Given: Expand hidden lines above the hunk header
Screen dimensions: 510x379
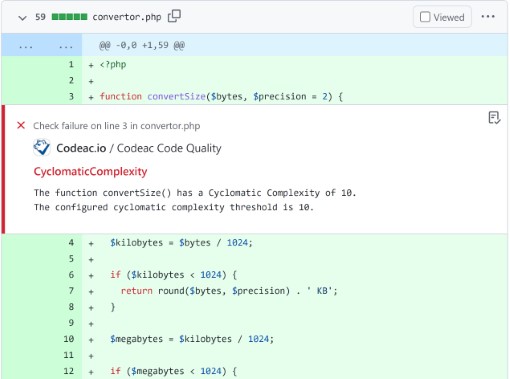Looking at the screenshot, I should [x=42, y=45].
